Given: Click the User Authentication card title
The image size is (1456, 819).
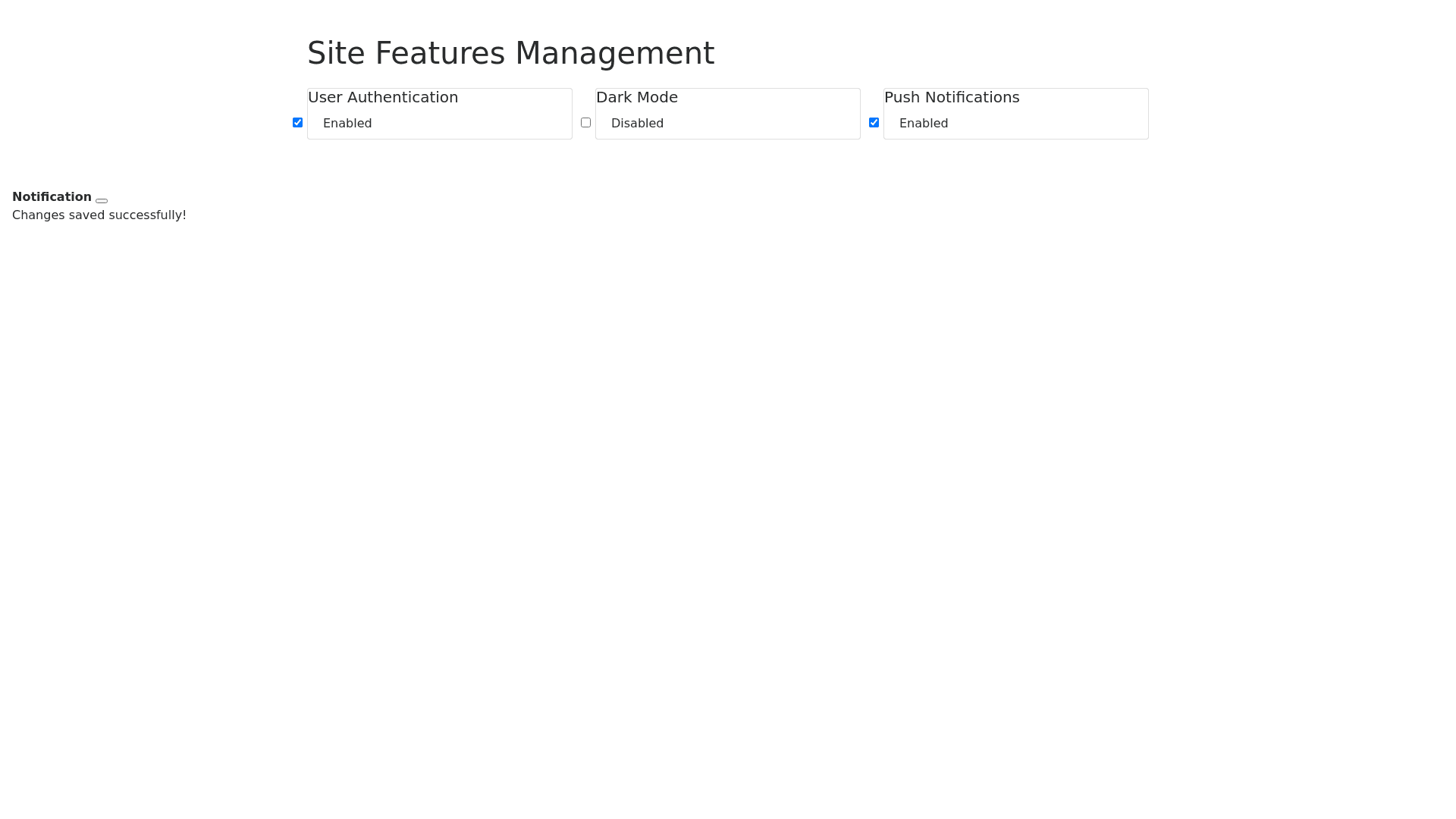Looking at the screenshot, I should (383, 97).
